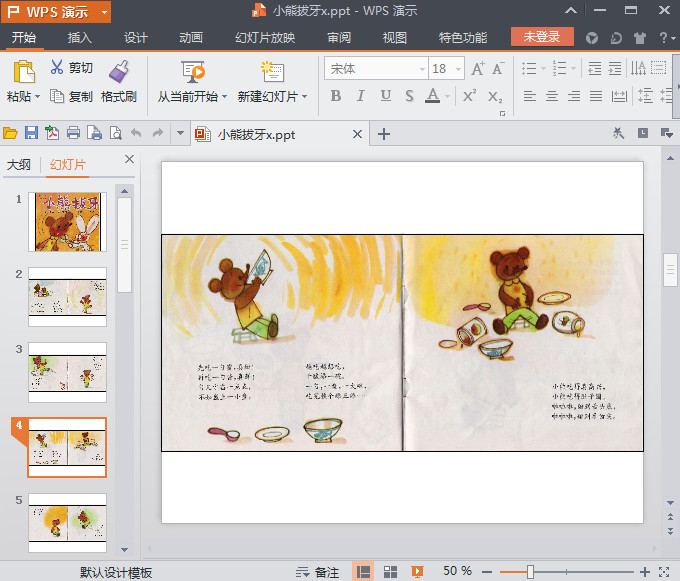Open the font size 18 dropdown
Image resolution: width=680 pixels, height=581 pixels.
[458, 69]
